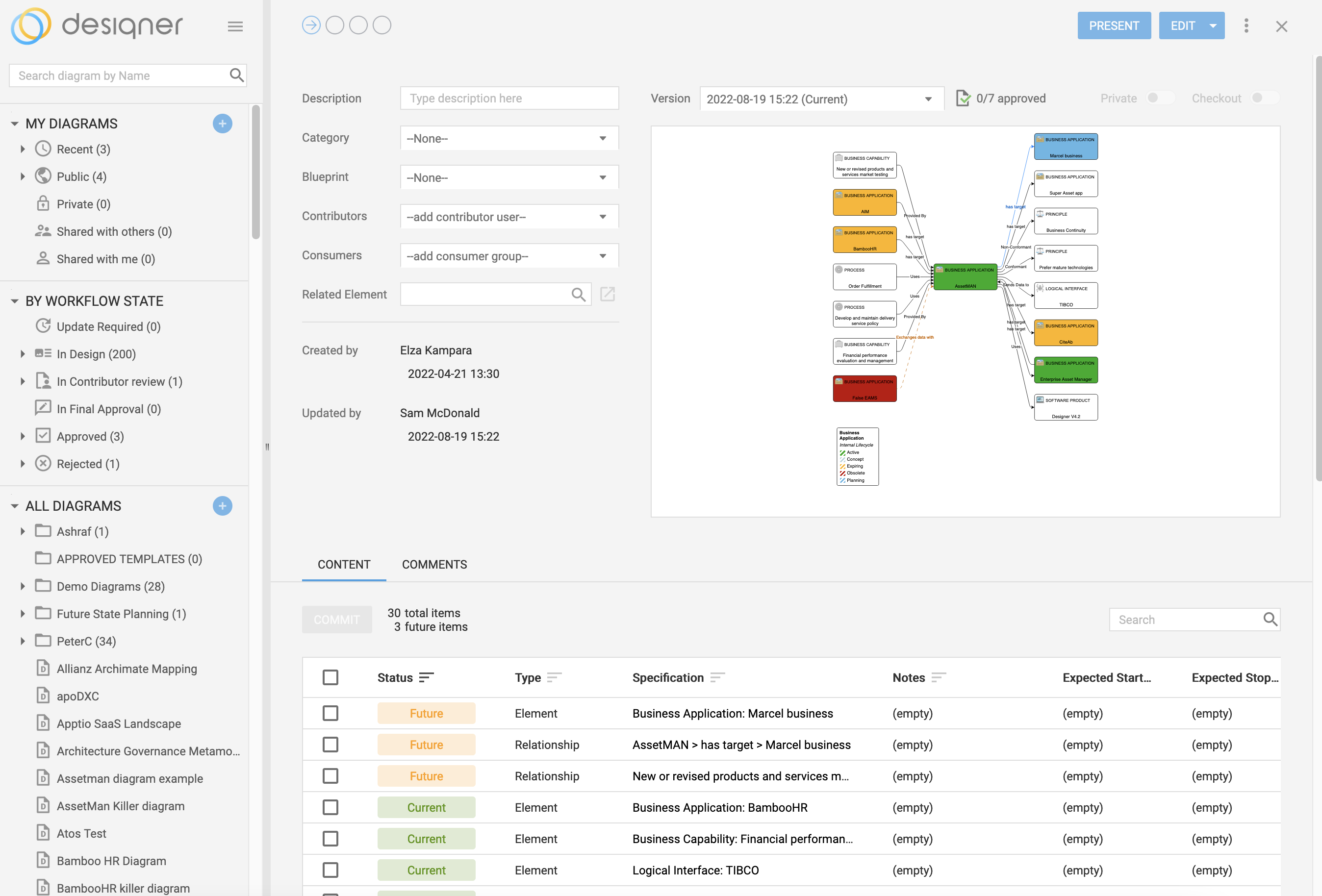Click the open-in-new icon beside Related Element
The image size is (1322, 896).
(608, 294)
